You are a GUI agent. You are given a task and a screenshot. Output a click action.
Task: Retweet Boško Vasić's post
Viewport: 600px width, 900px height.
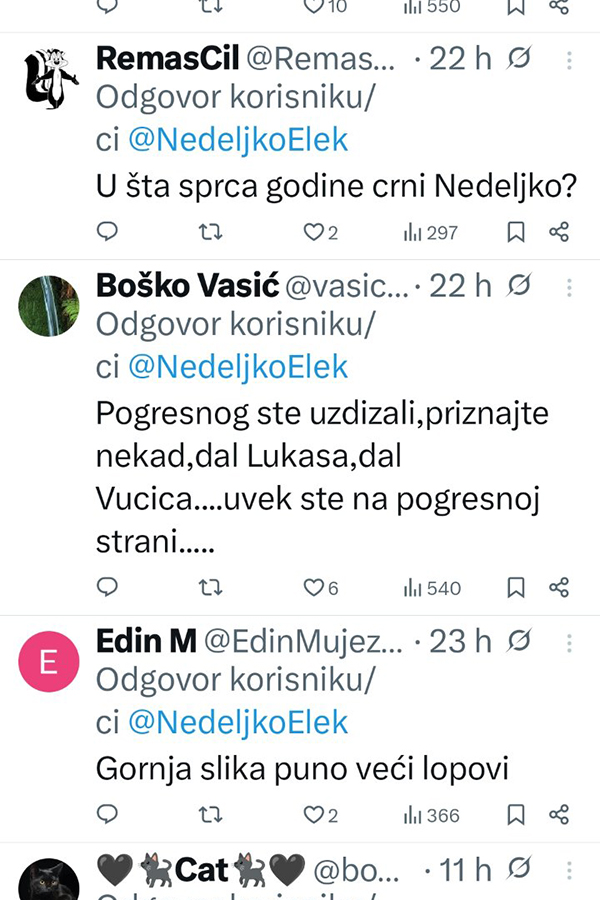(x=210, y=587)
